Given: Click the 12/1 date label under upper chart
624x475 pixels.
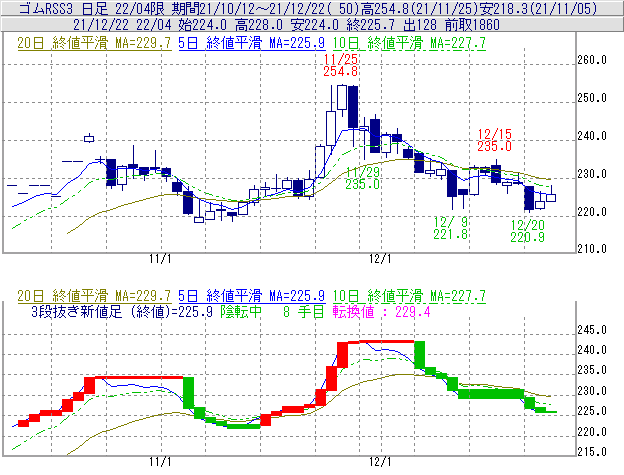Looking at the screenshot, I should tap(380, 259).
